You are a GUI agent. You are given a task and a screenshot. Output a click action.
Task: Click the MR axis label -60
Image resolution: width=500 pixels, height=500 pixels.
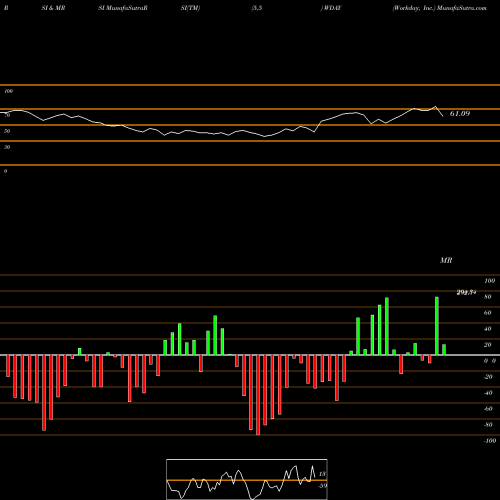[488, 409]
